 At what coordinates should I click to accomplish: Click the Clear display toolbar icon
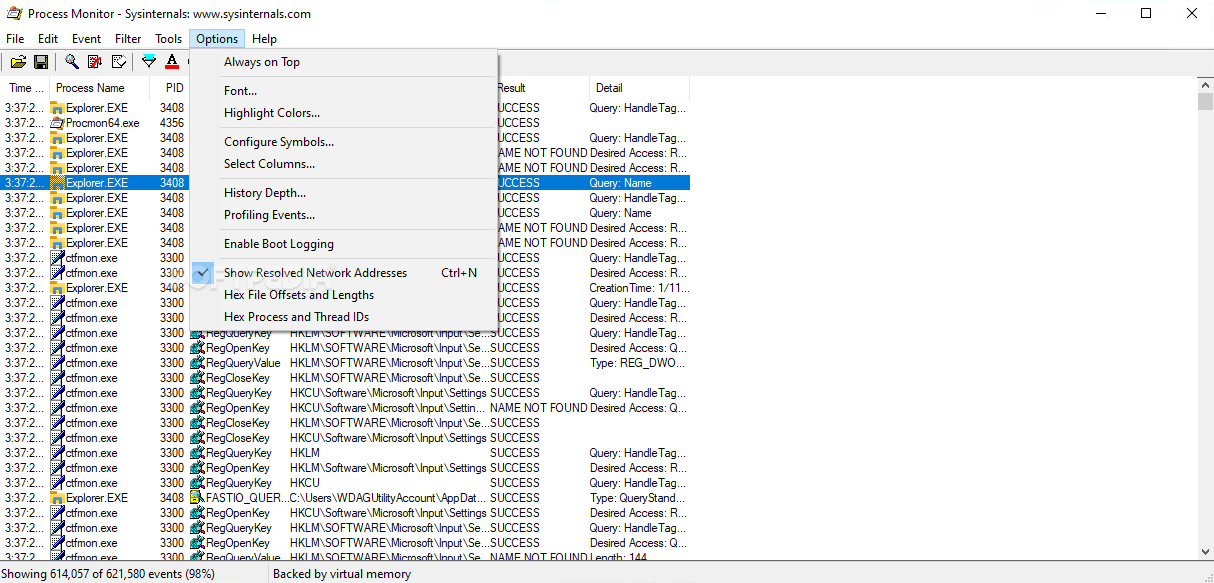point(118,62)
